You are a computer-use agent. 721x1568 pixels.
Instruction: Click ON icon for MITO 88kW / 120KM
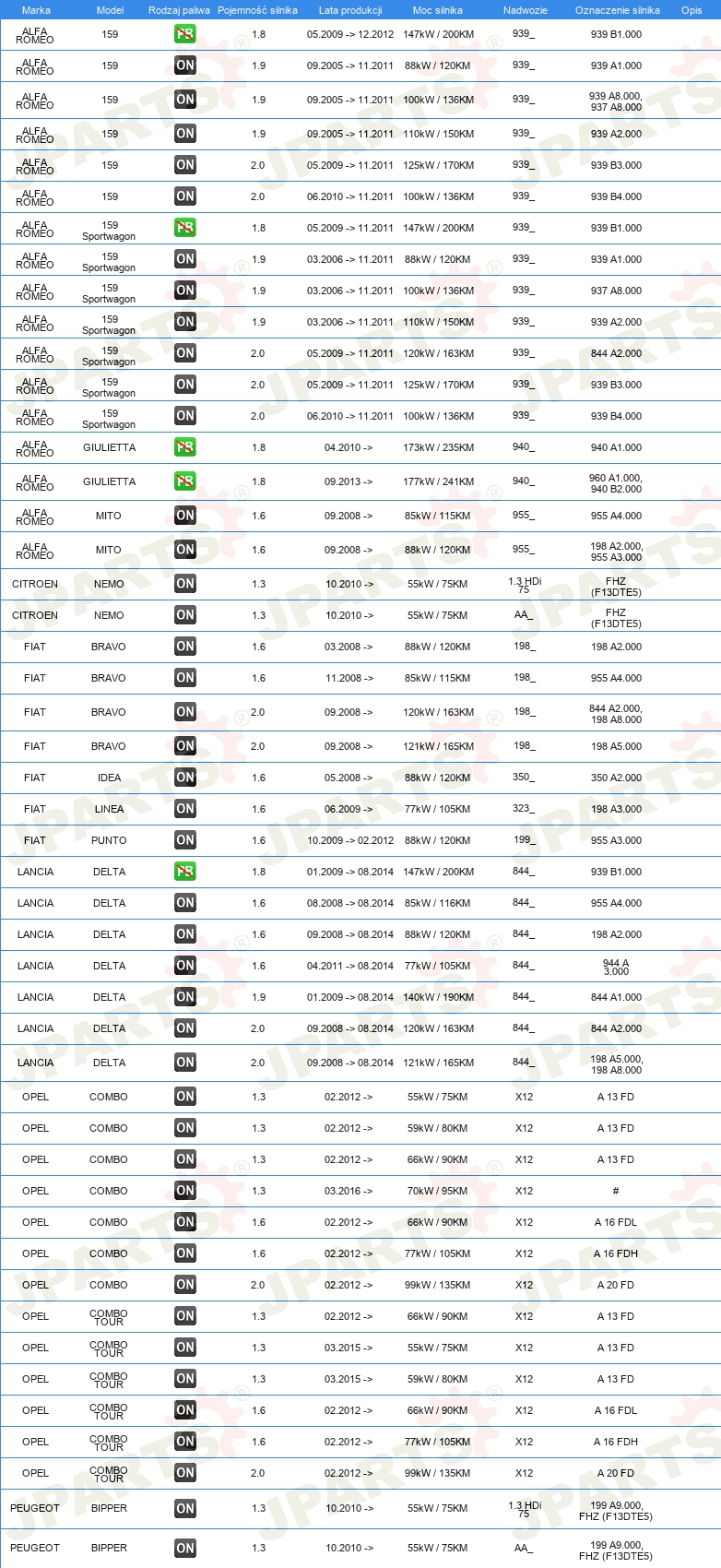pyautogui.click(x=185, y=550)
